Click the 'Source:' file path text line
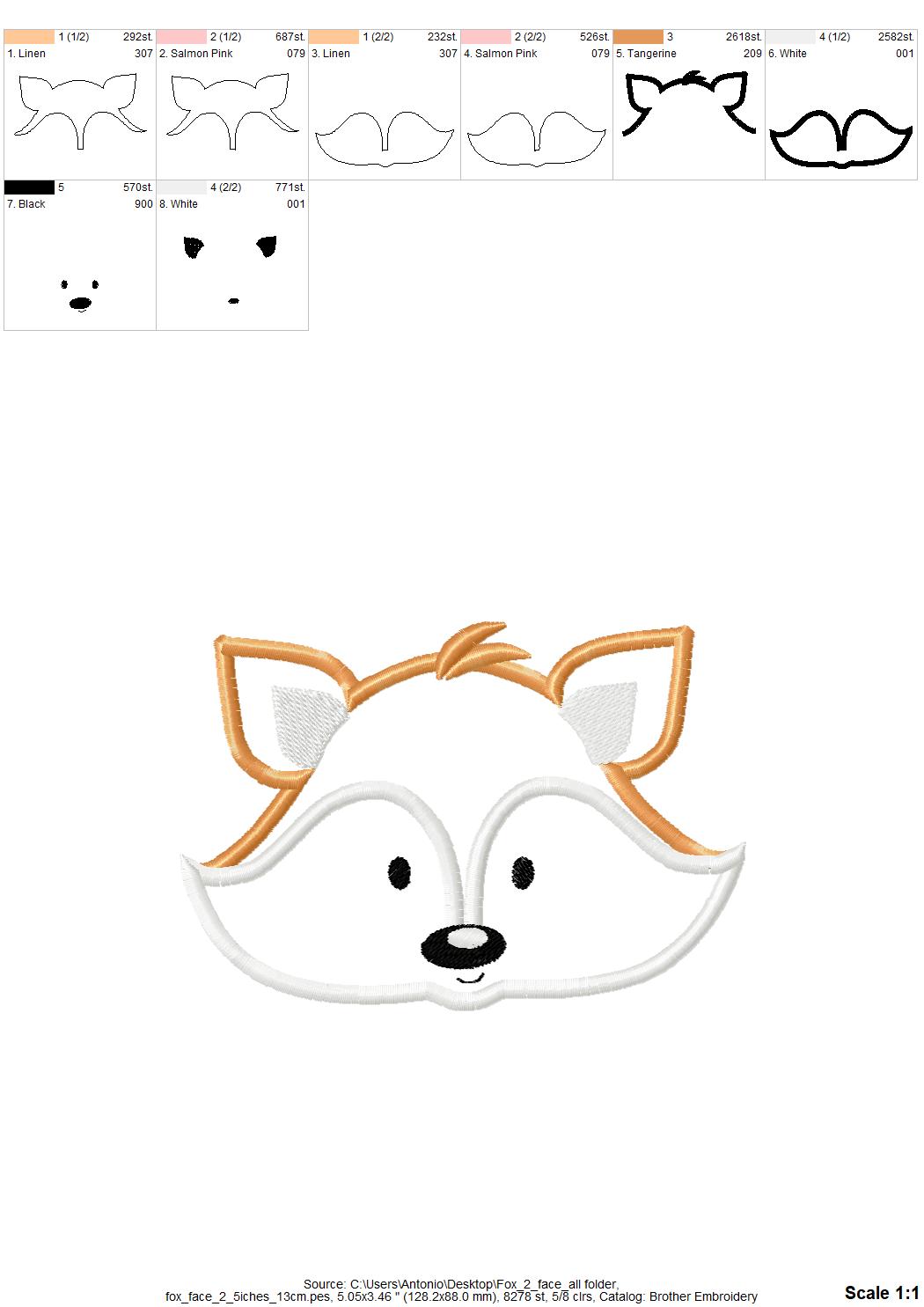The image size is (924, 1307). (x=461, y=1284)
